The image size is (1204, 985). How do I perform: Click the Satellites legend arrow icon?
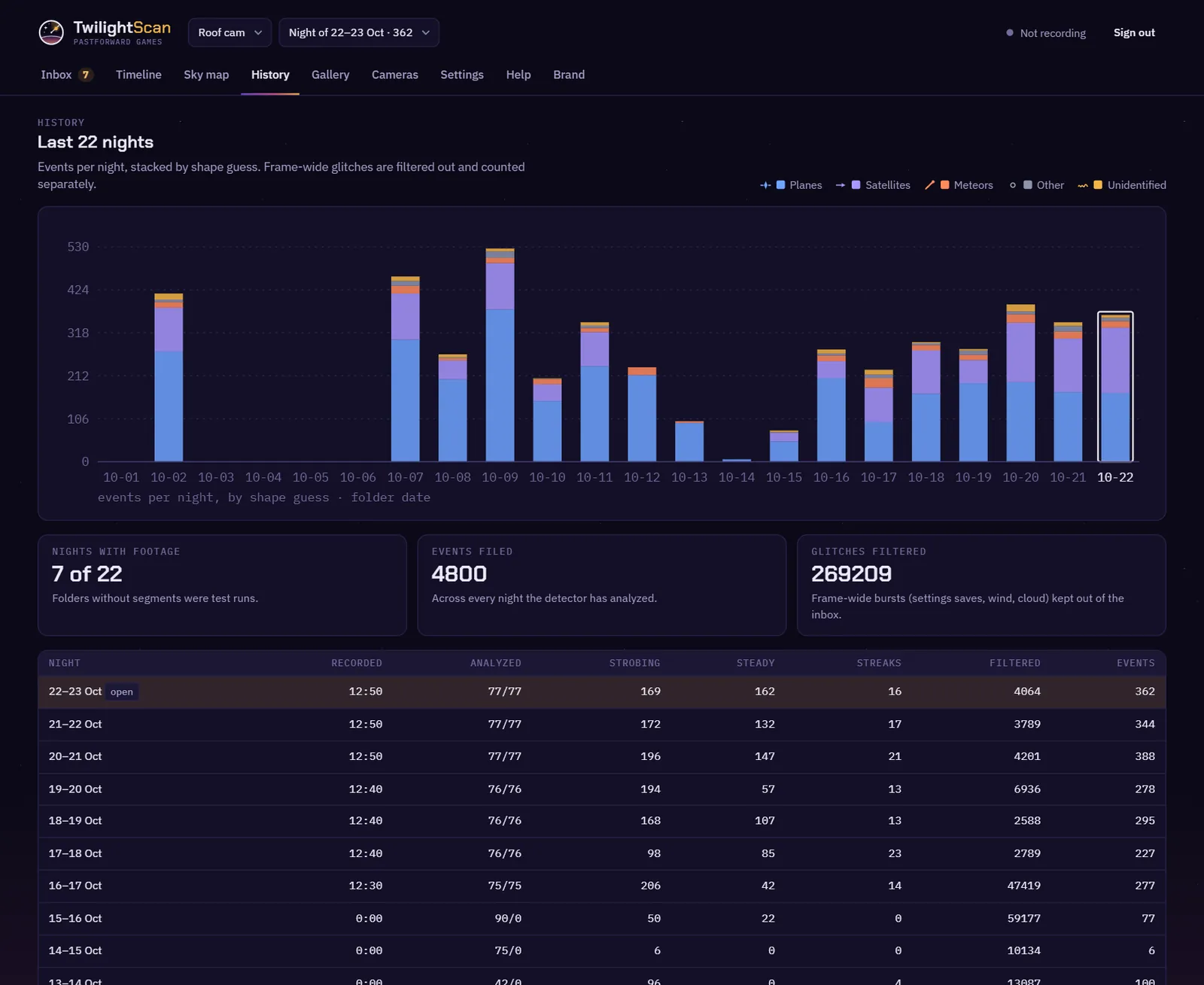[841, 185]
